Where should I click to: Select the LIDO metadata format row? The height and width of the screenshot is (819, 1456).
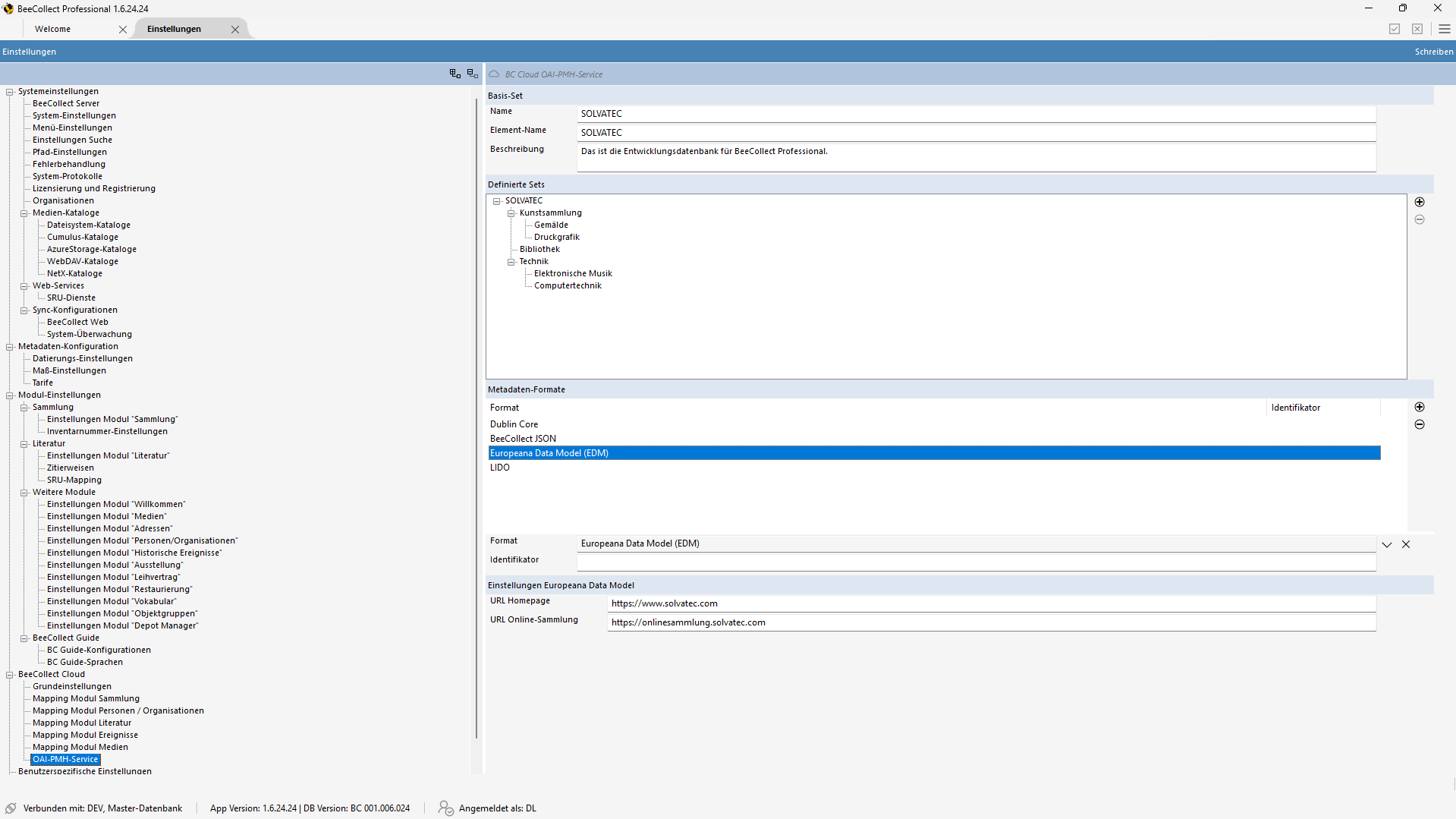[500, 468]
